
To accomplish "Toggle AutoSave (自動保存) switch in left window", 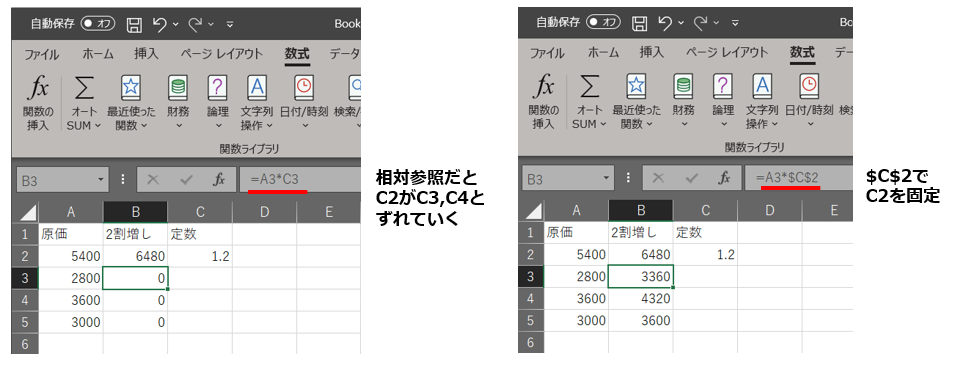I will pyautogui.click(x=98, y=24).
